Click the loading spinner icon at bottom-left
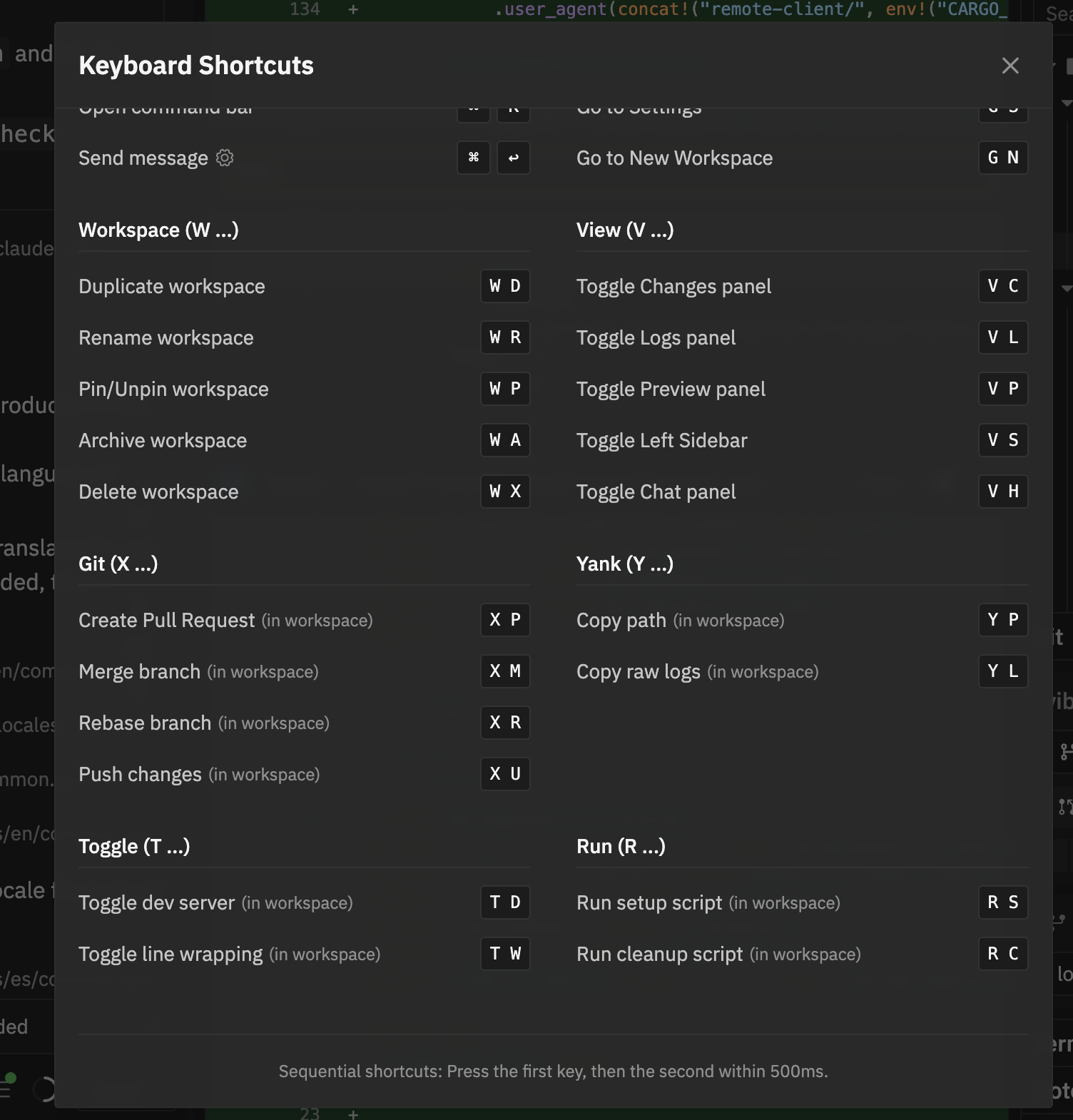 (x=44, y=1089)
